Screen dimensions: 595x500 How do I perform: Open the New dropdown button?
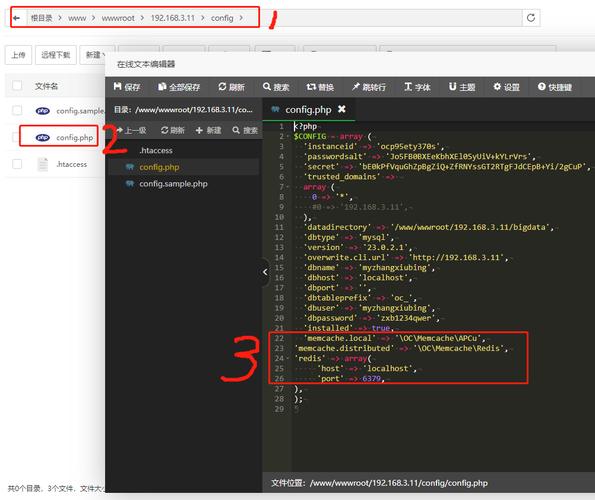click(x=95, y=55)
